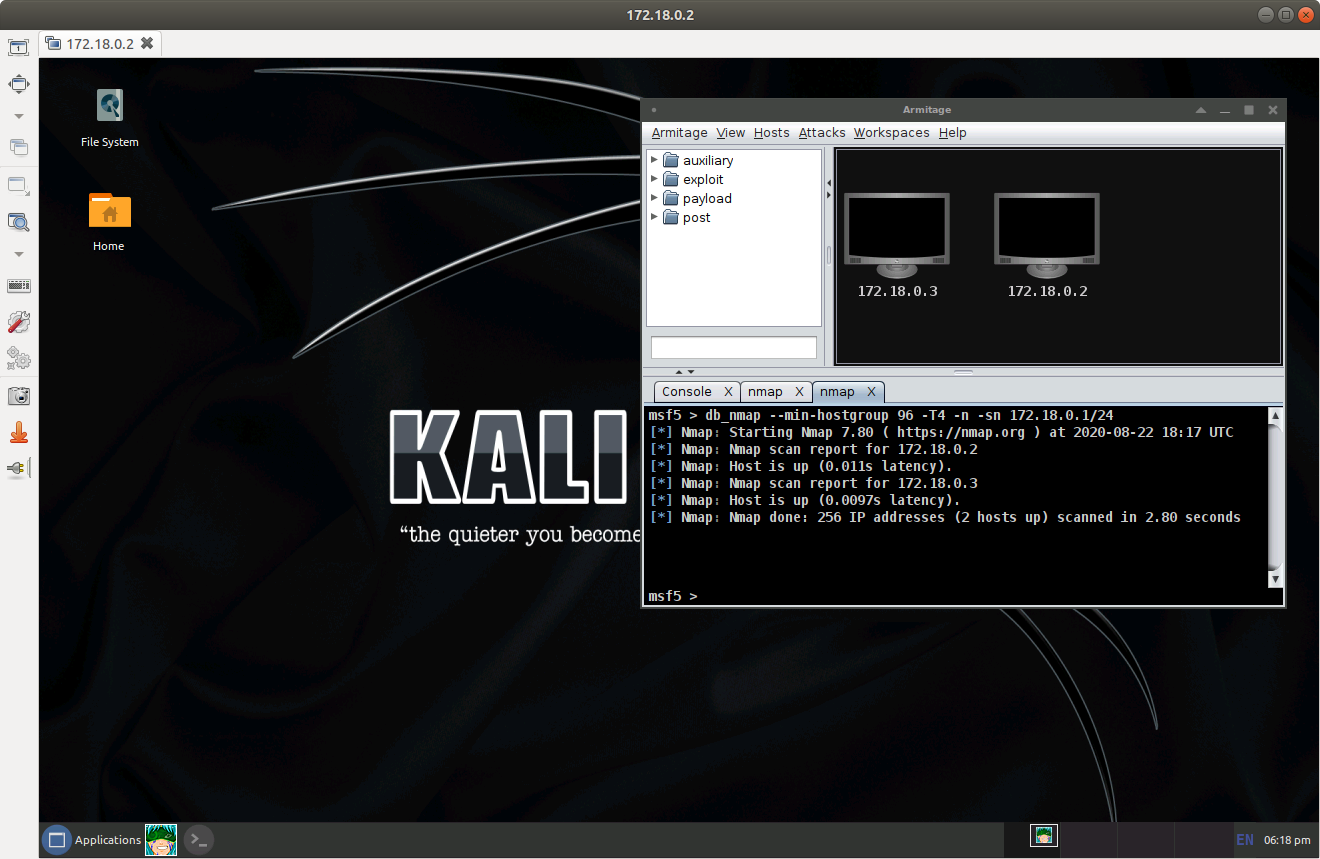Click the EN keyboard layout indicator
The image size is (1320, 859).
(1245, 840)
